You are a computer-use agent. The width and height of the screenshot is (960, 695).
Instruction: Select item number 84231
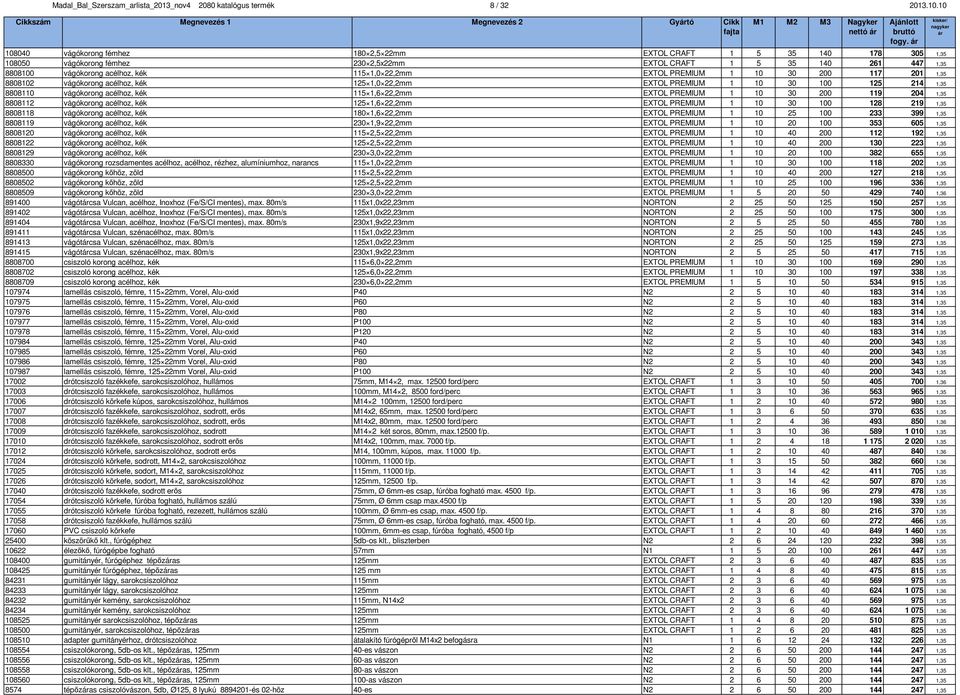coord(15,580)
